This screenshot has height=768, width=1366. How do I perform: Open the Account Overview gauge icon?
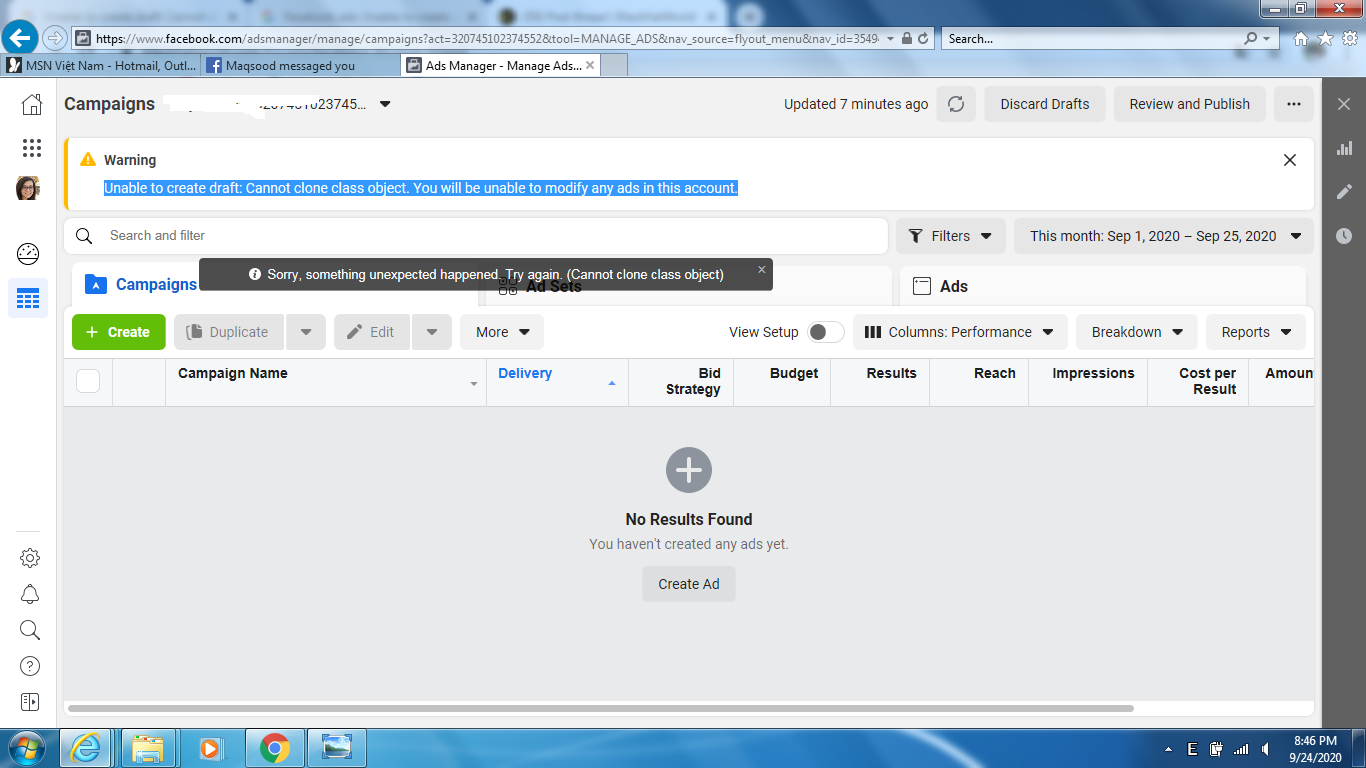pyautogui.click(x=29, y=254)
